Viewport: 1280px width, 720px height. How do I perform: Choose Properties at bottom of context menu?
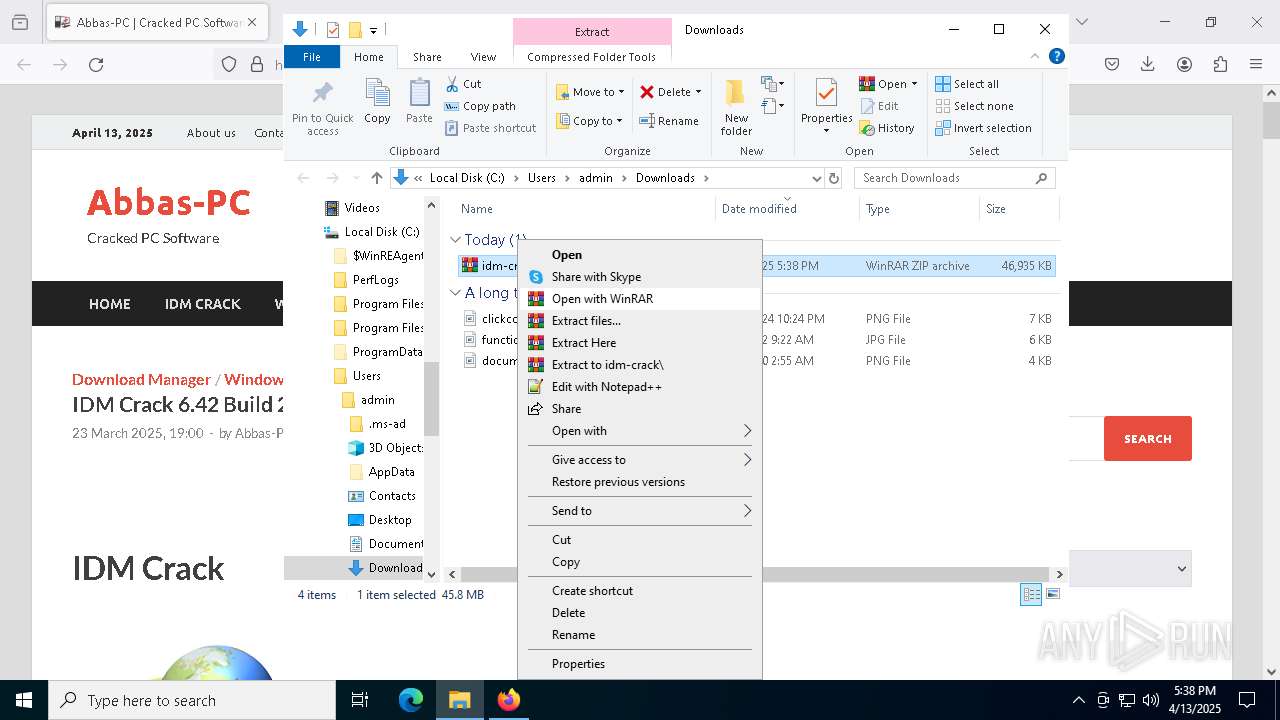(x=640, y=664)
